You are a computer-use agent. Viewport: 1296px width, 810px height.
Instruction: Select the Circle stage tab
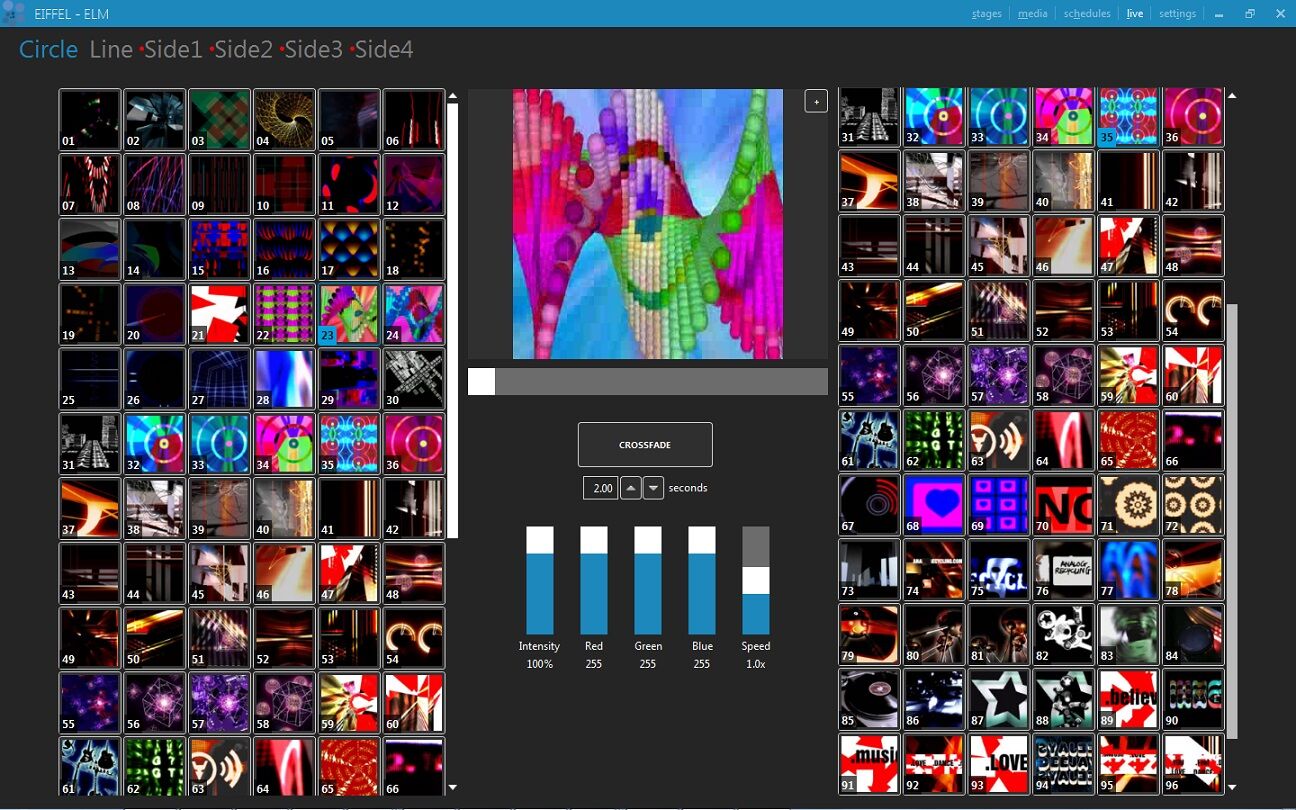48,49
